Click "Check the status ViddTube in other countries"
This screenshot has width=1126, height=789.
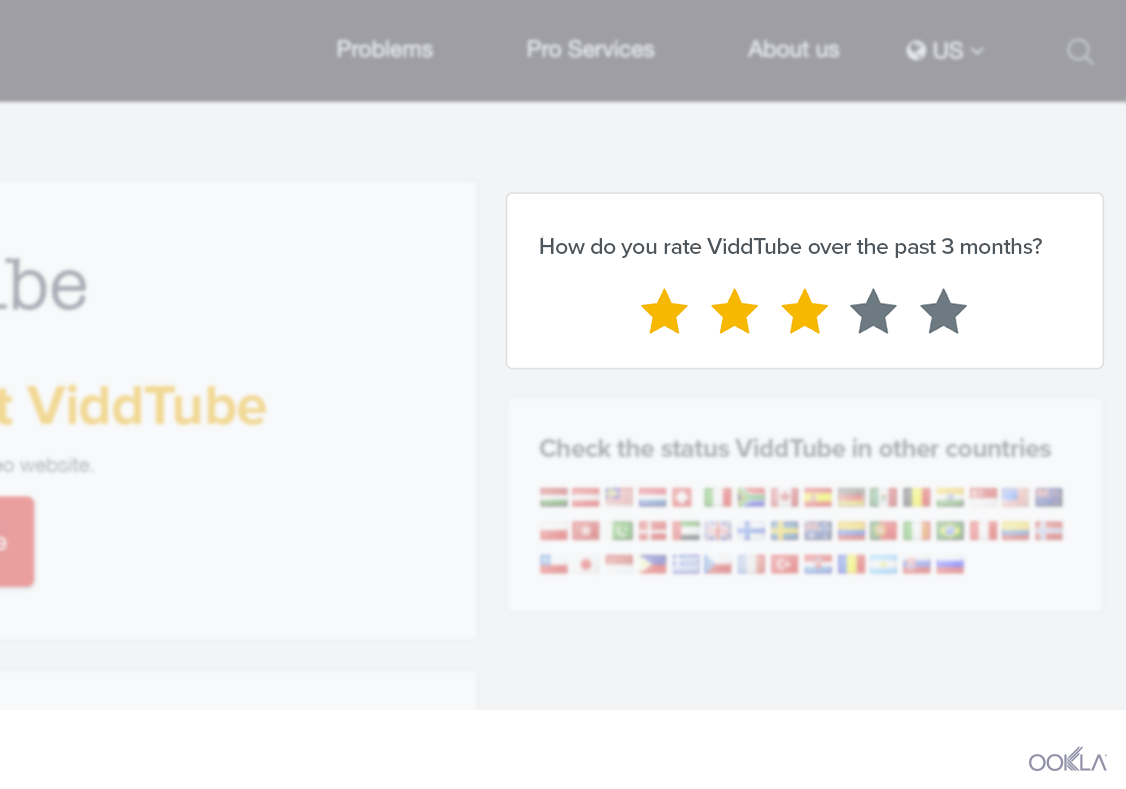coord(795,449)
